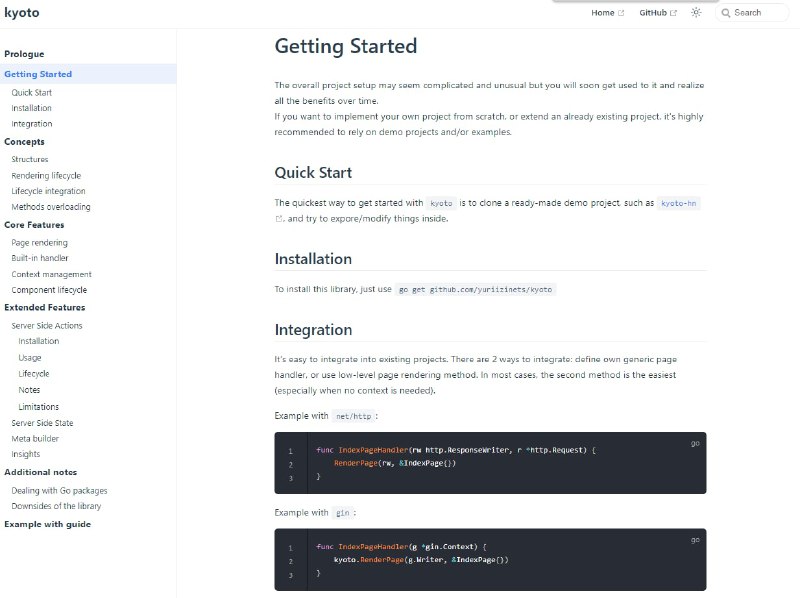Collapse the Getting Started sidebar section
This screenshot has height=598, width=800.
pyautogui.click(x=38, y=74)
